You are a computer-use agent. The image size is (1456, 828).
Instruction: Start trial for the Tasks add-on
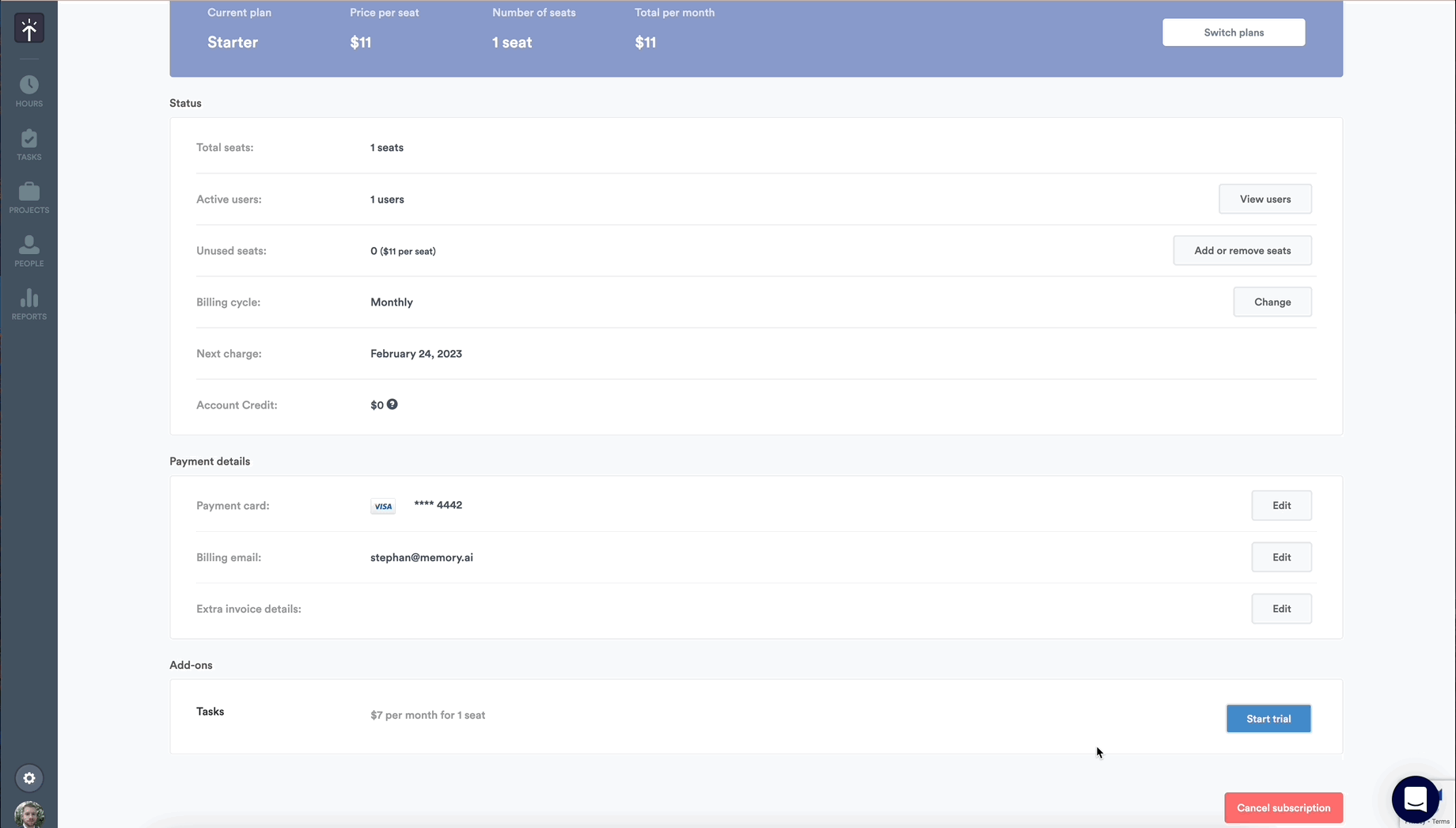click(1268, 719)
